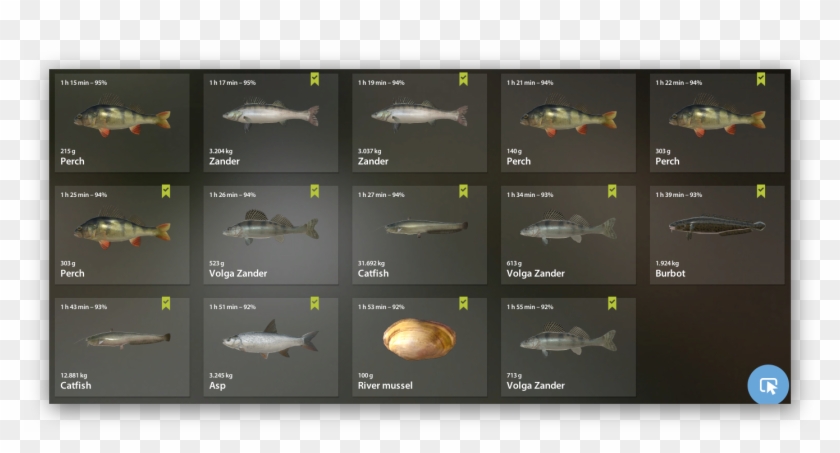Click the green bookmark on 1h 22min Perch
Image resolution: width=840 pixels, height=453 pixels.
point(761,79)
